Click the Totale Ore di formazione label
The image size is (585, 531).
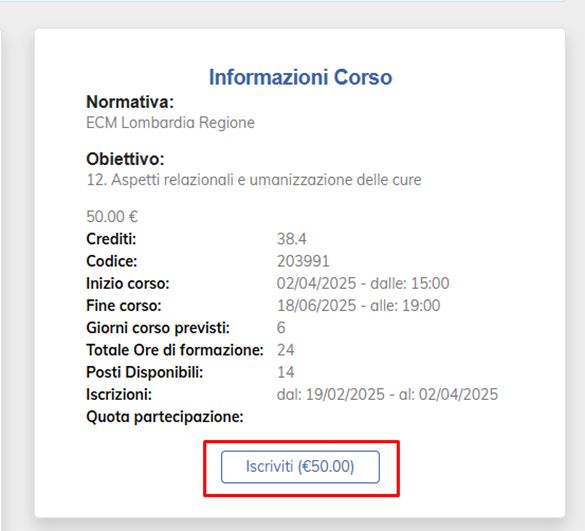175,350
